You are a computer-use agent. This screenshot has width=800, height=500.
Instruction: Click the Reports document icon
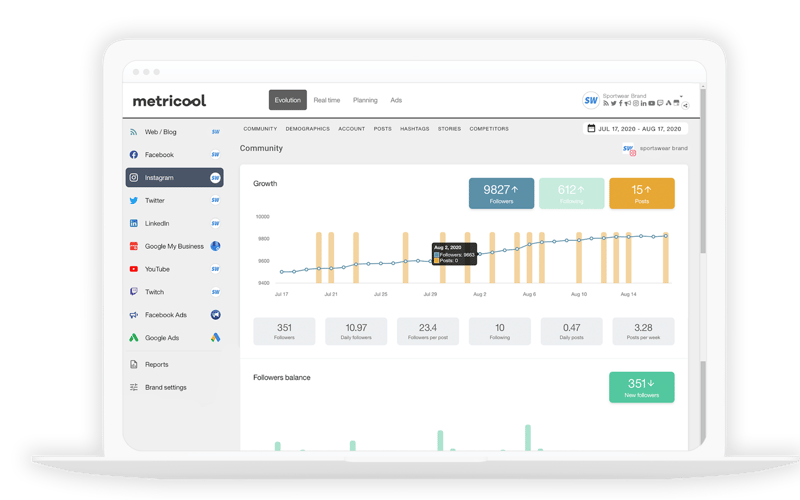coord(134,364)
